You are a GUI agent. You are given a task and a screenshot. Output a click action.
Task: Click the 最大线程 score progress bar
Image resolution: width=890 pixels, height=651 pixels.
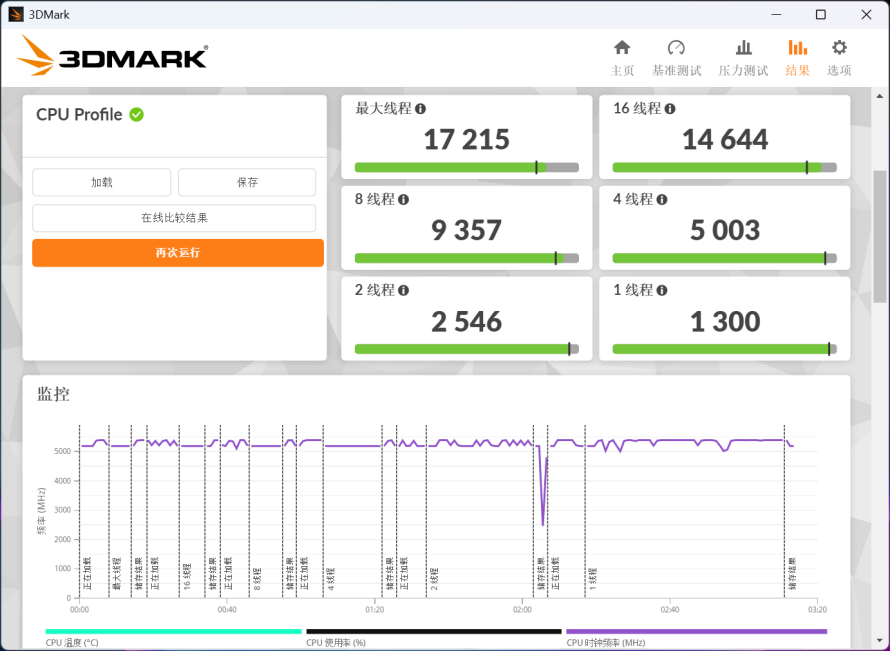(466, 167)
